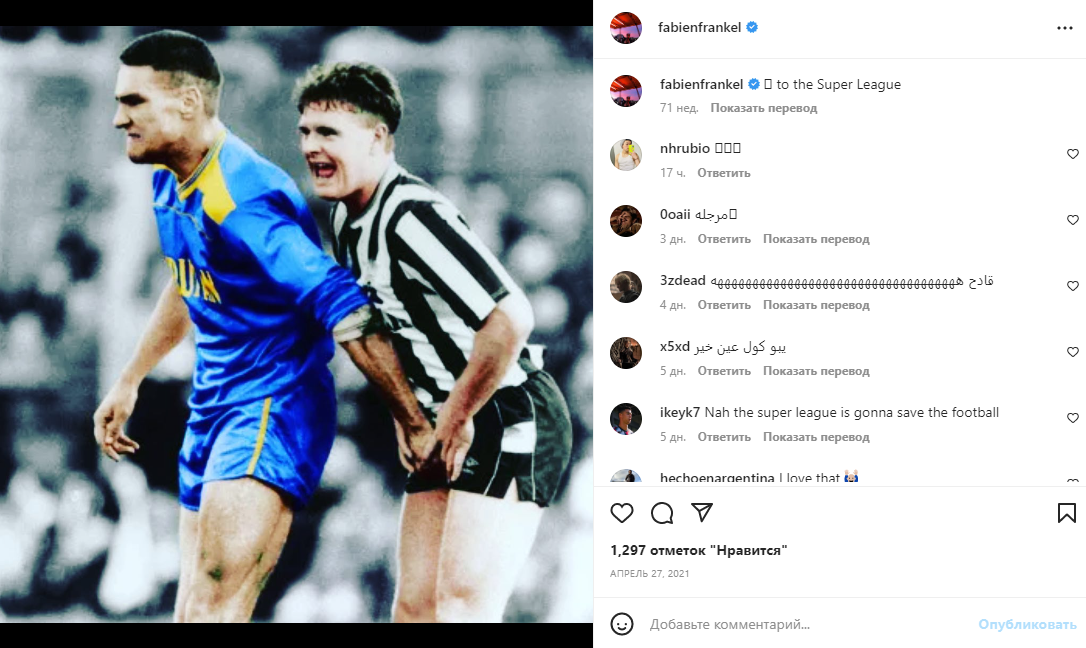This screenshot has width=1086, height=648.
Task: Open the 0oaii username link
Action: click(x=675, y=214)
